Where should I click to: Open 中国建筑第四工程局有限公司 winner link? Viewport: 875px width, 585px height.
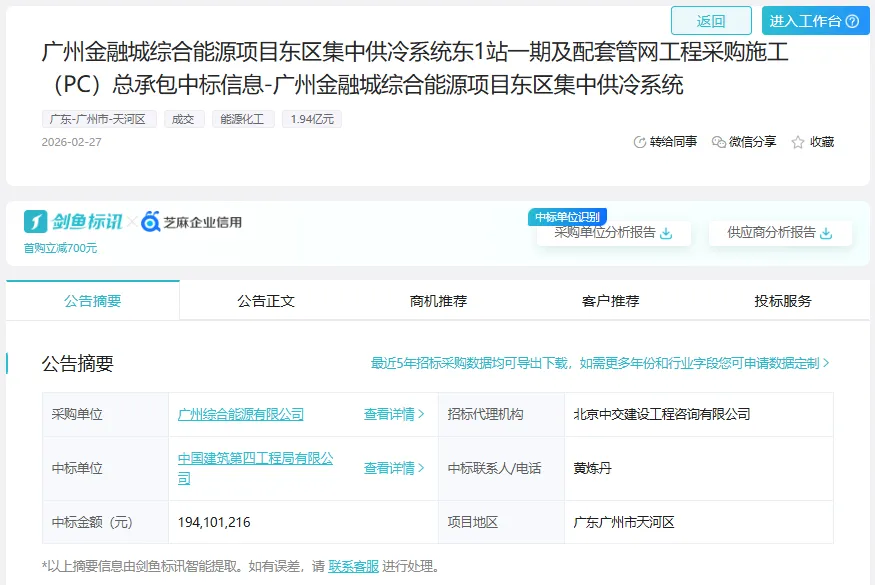(255, 468)
